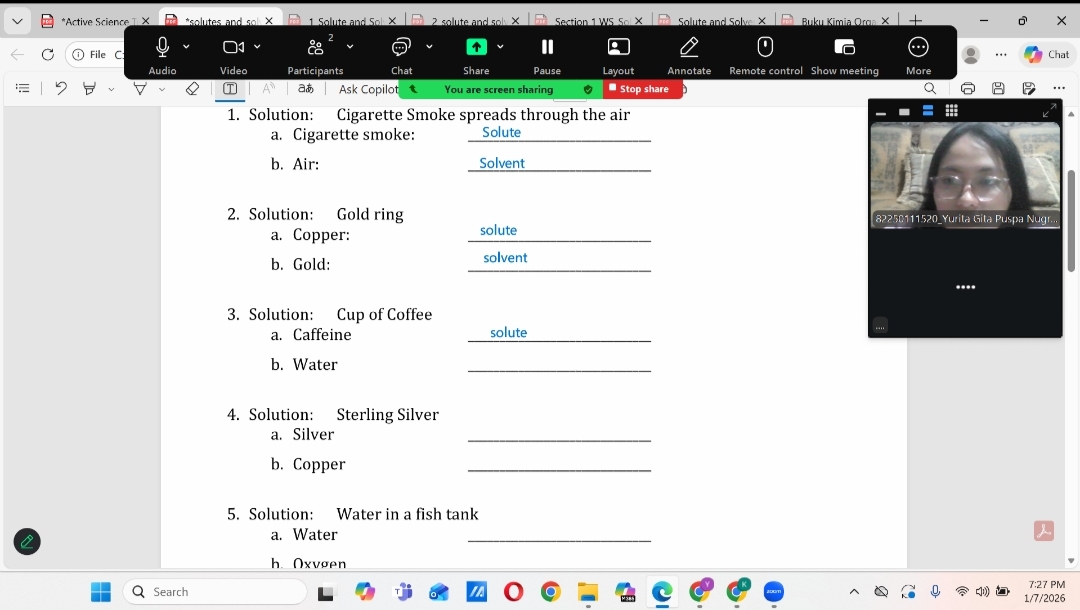The height and width of the screenshot is (610, 1080).
Task: Open the dropdown arrow beside Video
Action: tap(257, 47)
